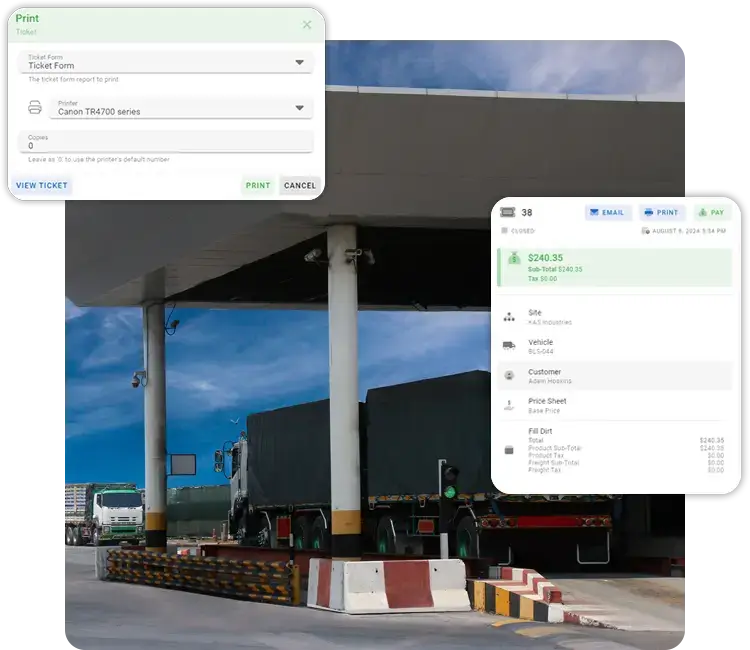
Task: Select the Customer Adam Hoskins row
Action: 615,376
